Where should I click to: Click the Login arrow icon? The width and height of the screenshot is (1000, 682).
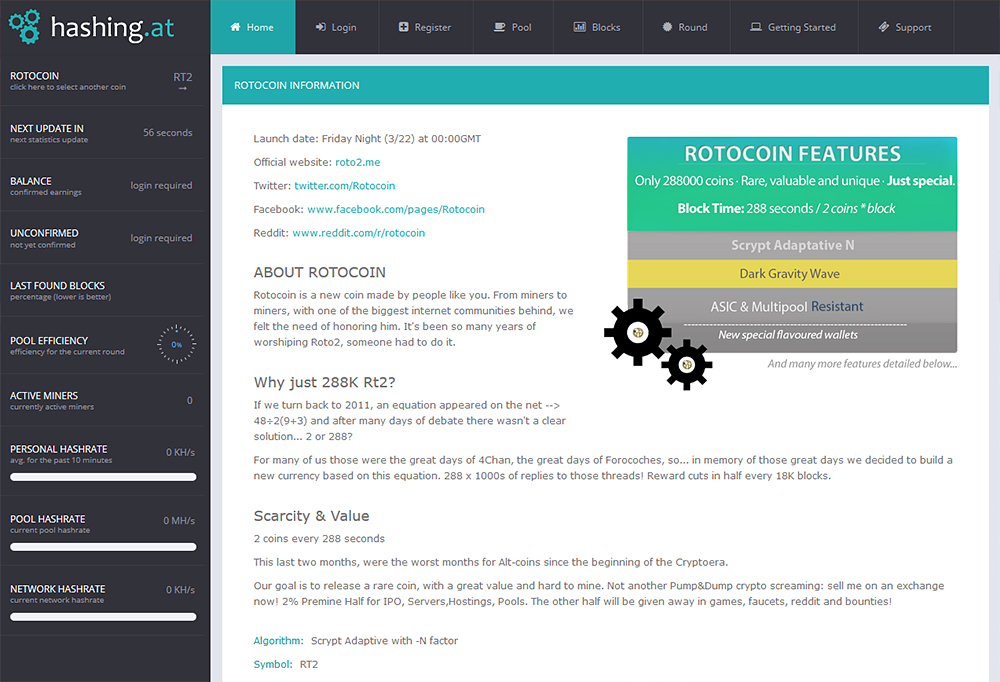point(321,27)
